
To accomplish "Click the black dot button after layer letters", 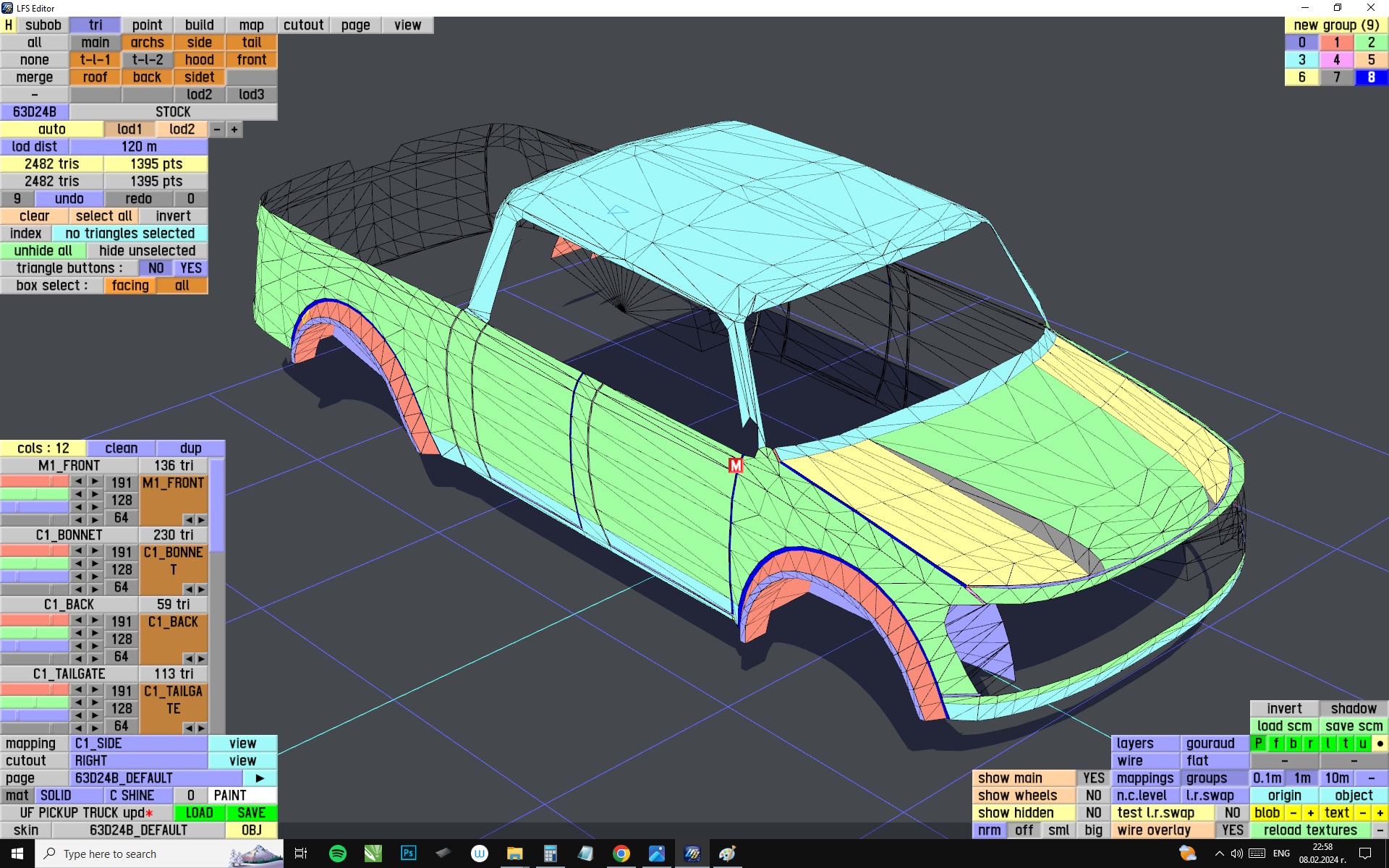I will click(1380, 744).
